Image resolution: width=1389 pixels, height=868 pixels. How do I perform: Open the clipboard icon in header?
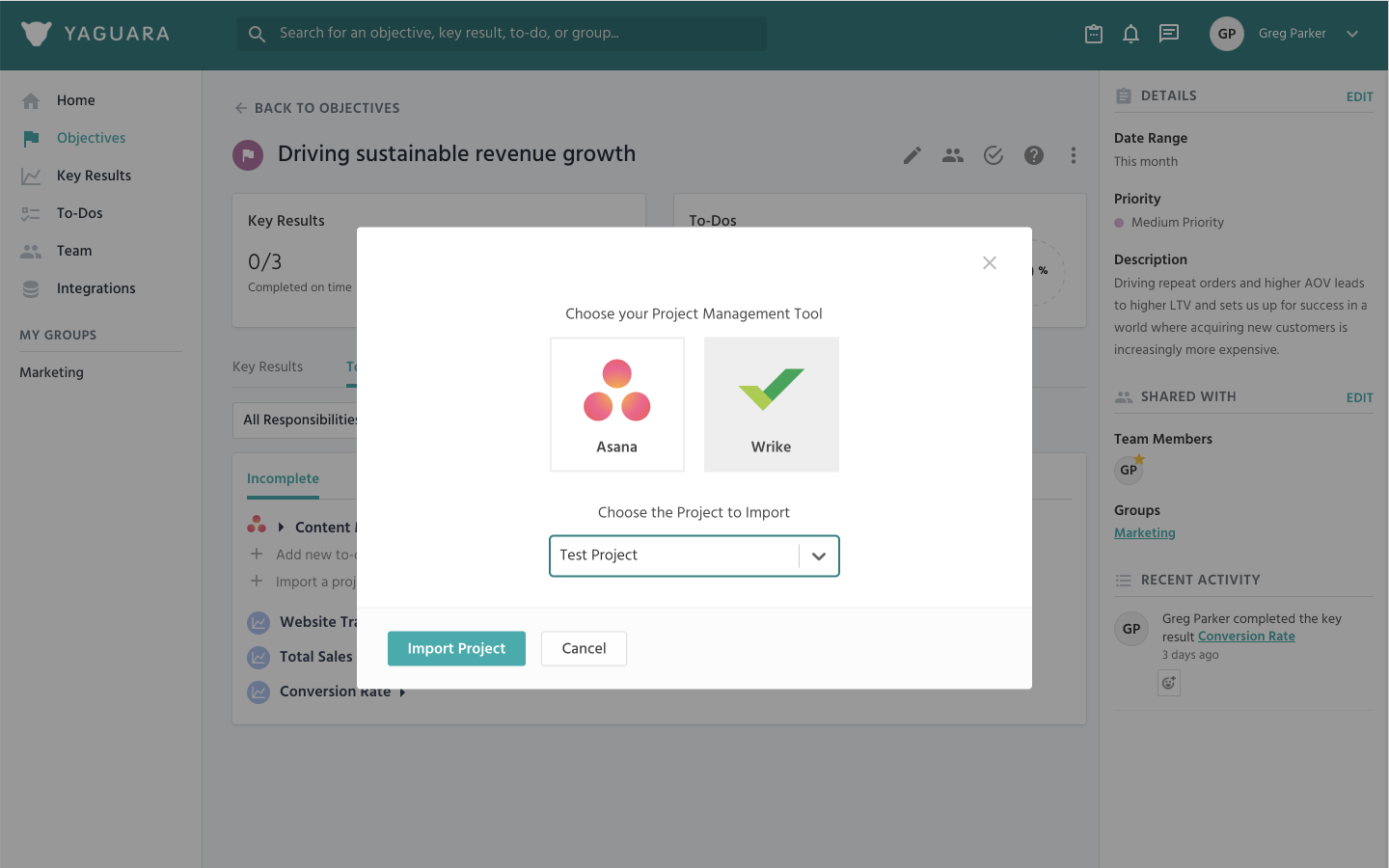1093,34
